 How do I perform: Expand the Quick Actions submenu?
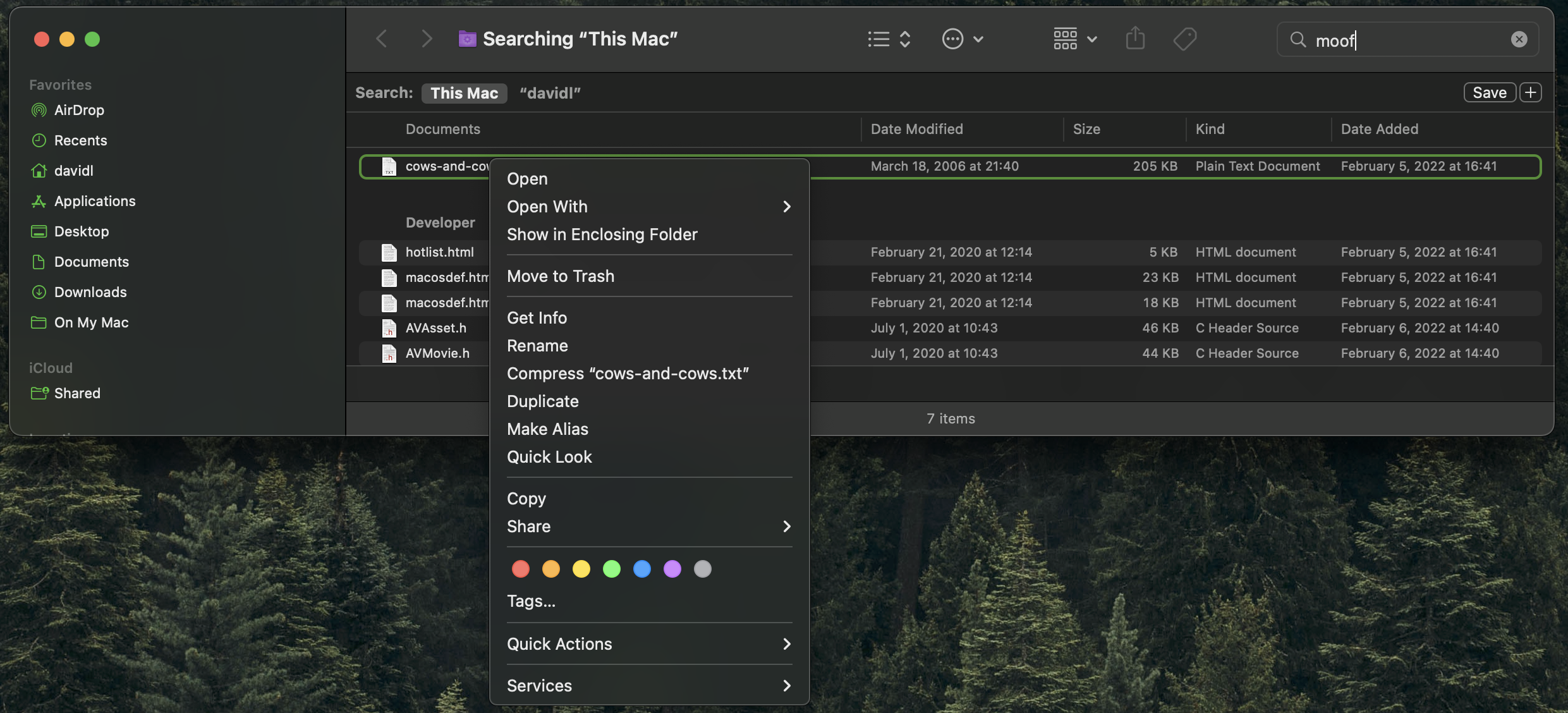pos(649,644)
